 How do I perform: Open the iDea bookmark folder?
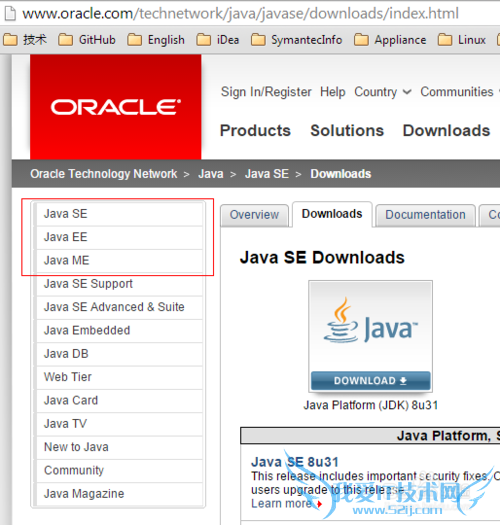click(218, 40)
